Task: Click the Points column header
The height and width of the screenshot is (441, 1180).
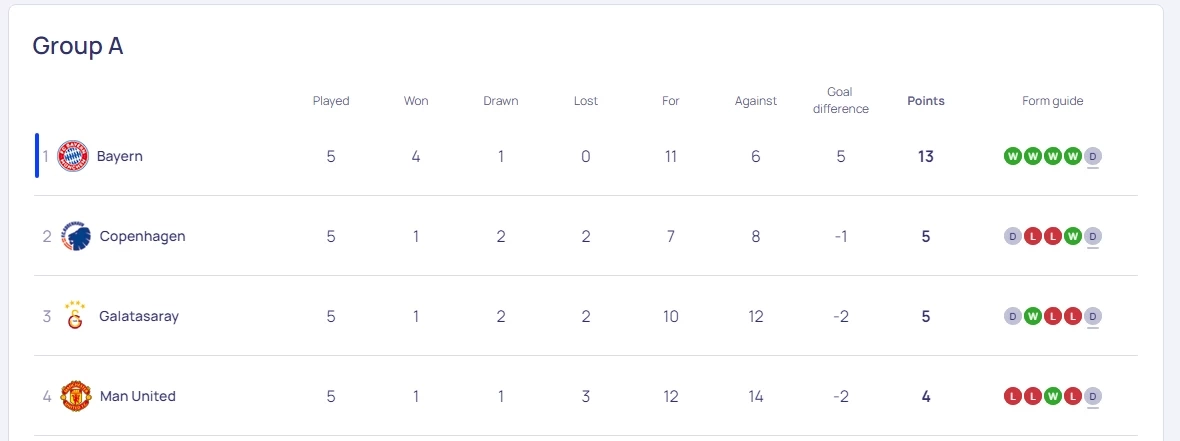Action: (926, 101)
